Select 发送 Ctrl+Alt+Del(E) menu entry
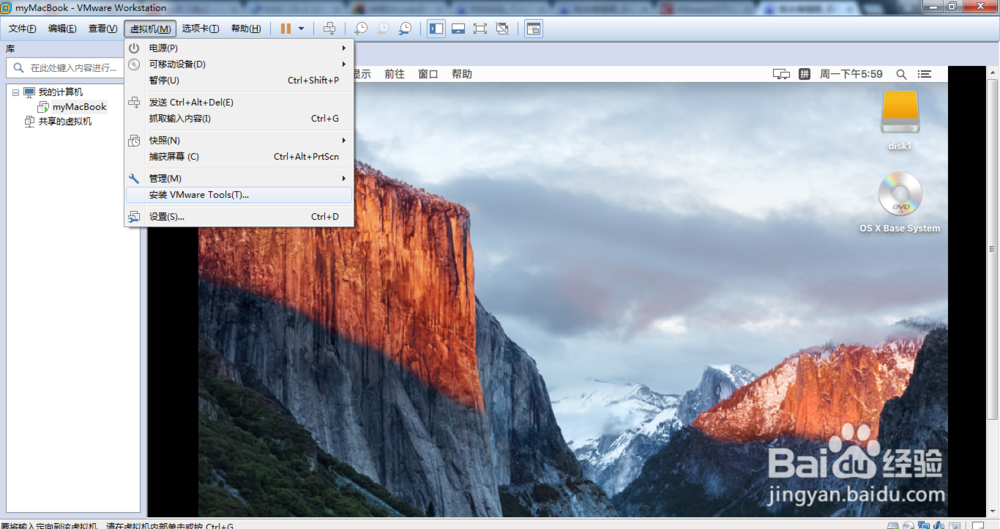This screenshot has width=1000, height=529. [239, 102]
